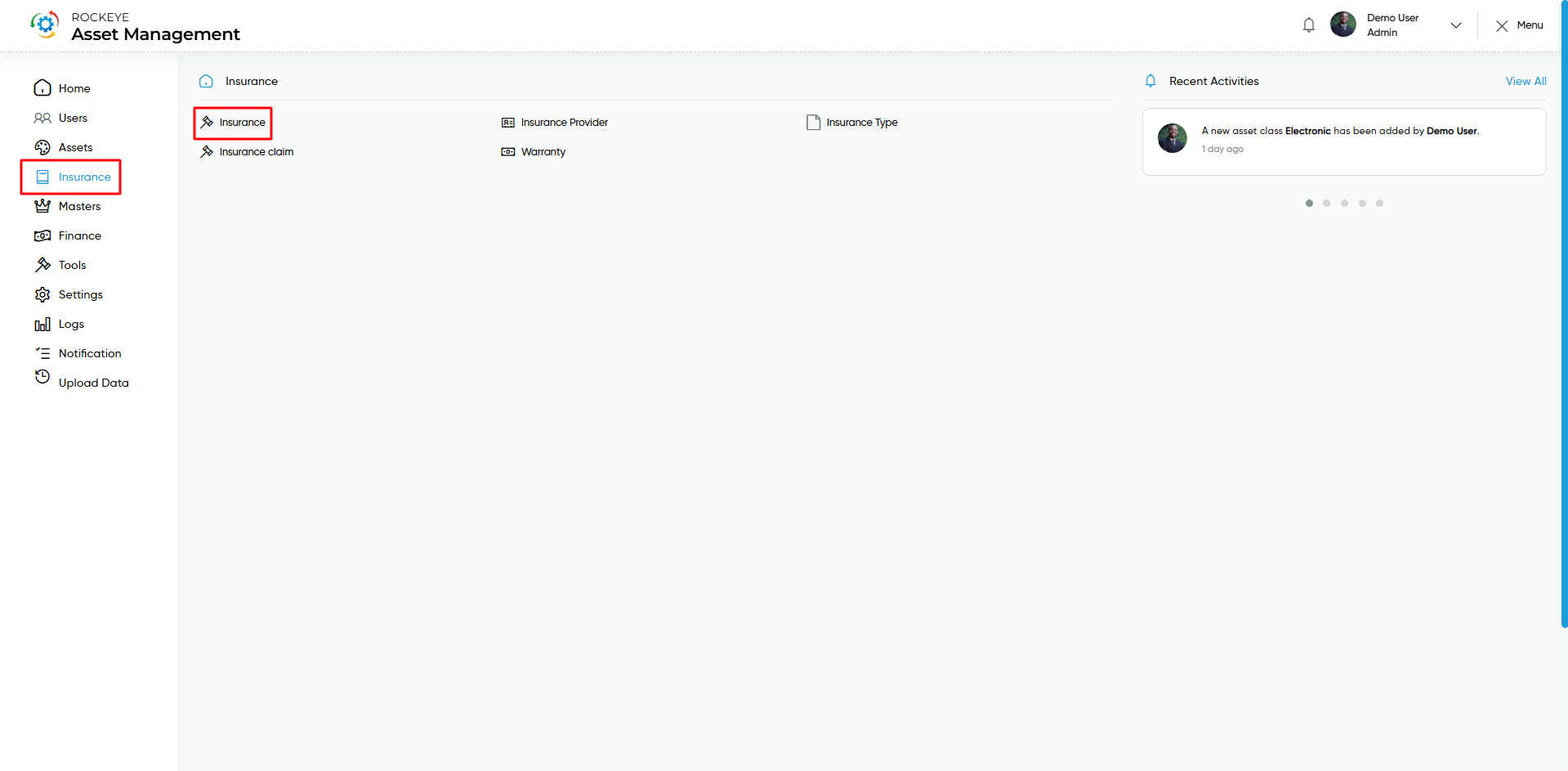Click the Demo User avatar in the header
Image resolution: width=1568 pixels, height=771 pixels.
(x=1343, y=25)
